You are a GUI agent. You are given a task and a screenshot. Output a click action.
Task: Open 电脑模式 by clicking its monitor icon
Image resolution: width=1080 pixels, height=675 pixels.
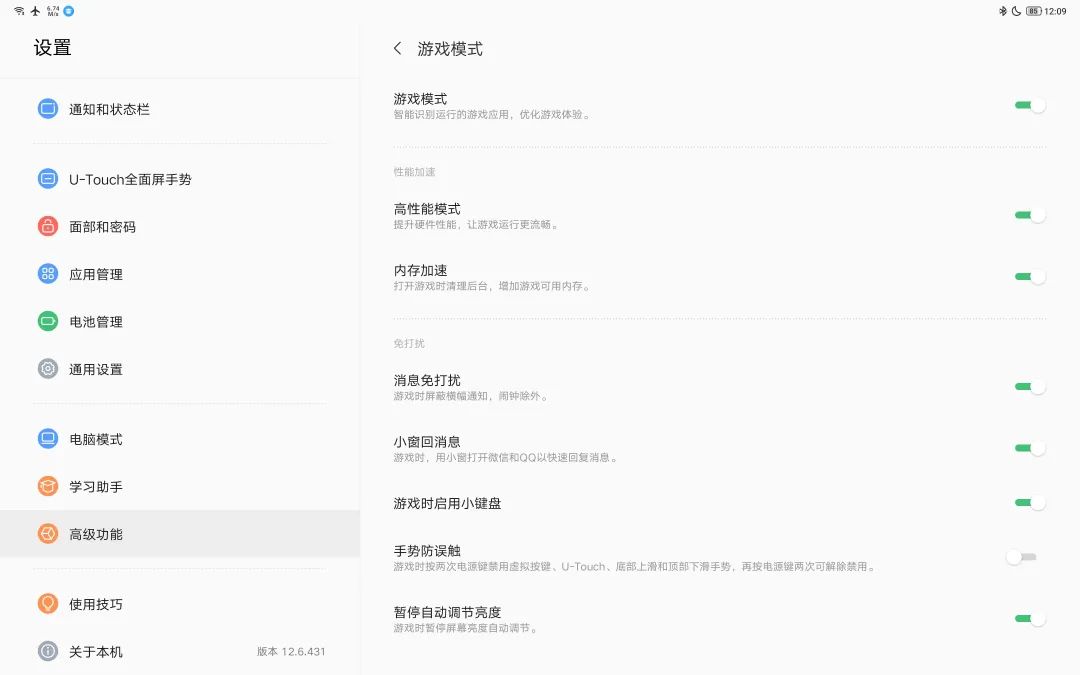47,438
